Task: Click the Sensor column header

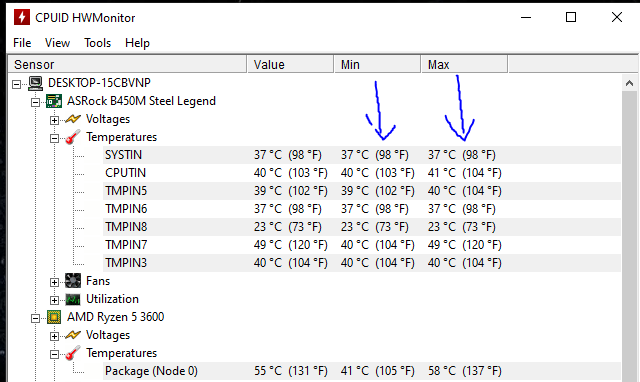Action: click(127, 64)
